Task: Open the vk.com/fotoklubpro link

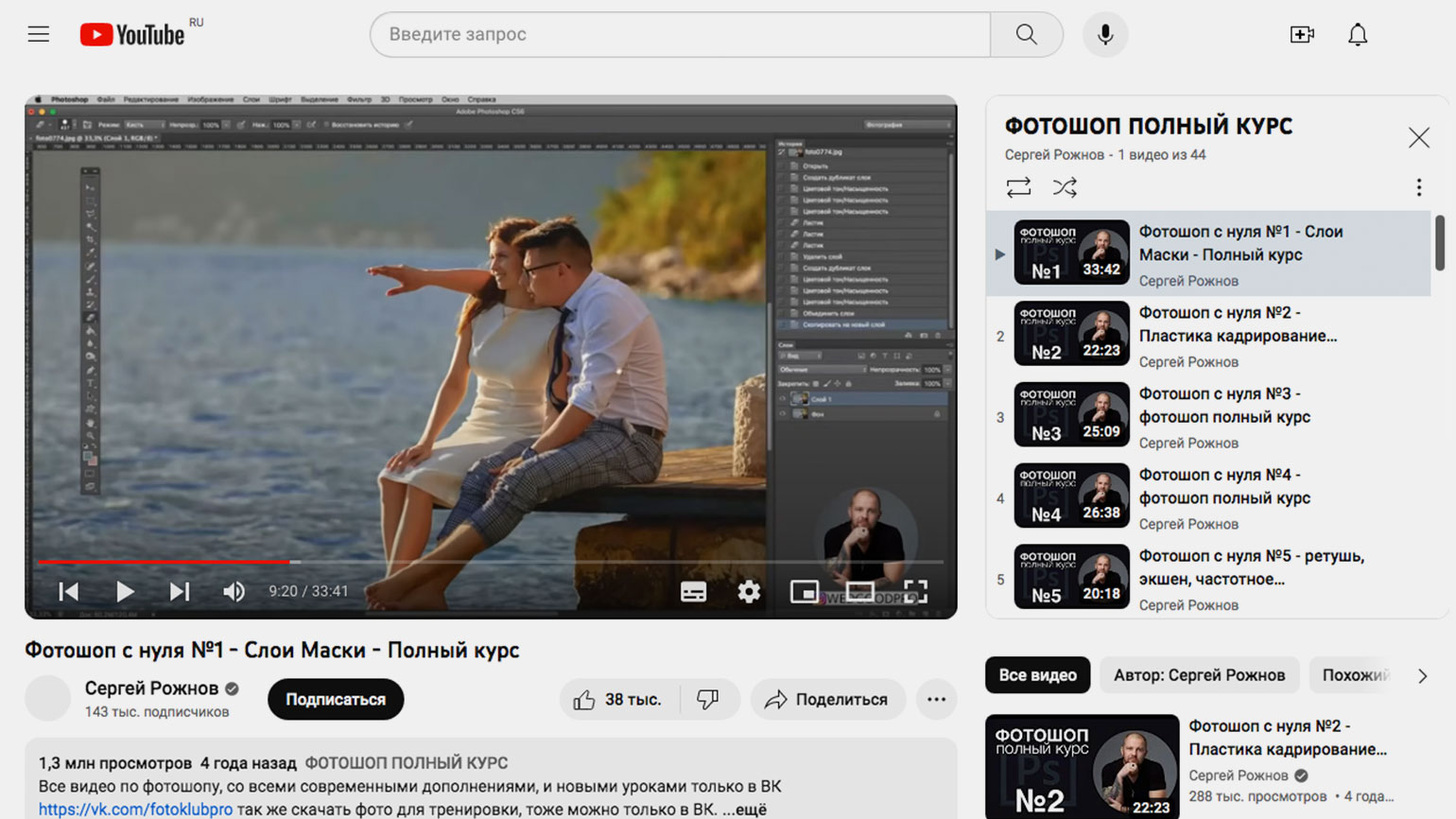Action: tap(135, 810)
